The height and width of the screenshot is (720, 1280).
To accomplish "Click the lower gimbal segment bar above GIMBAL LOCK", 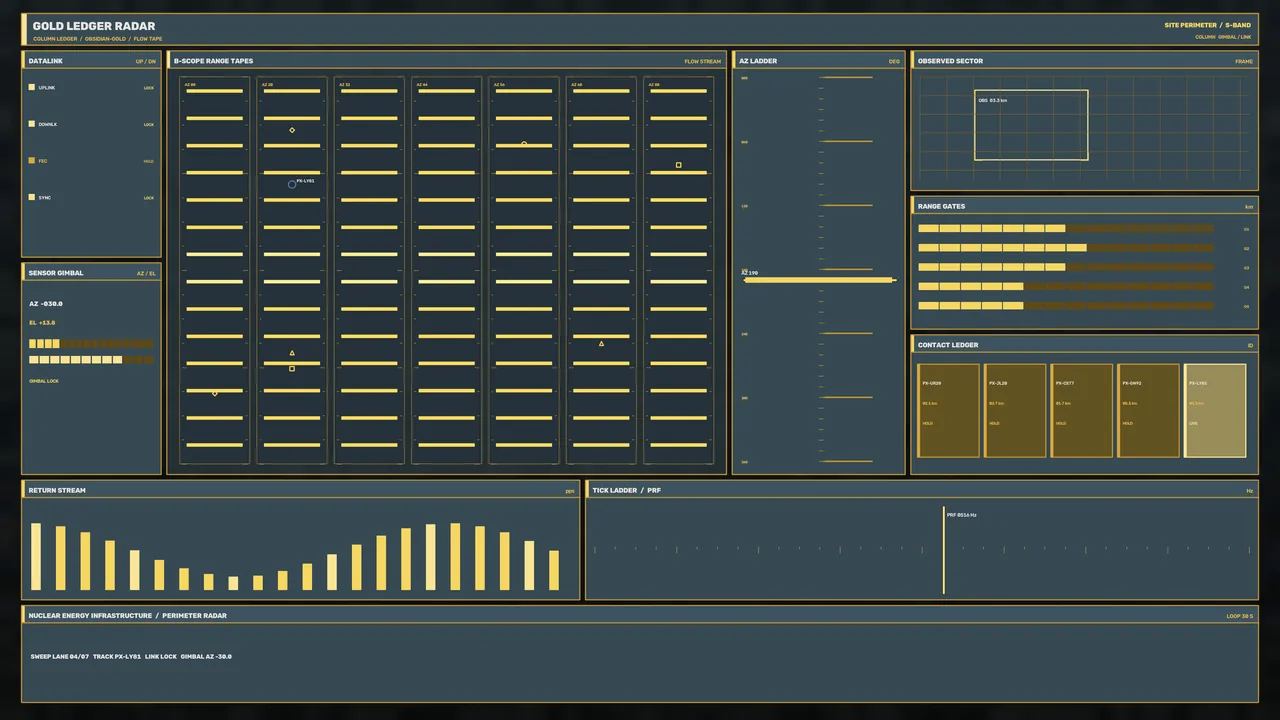I will click(x=91, y=360).
